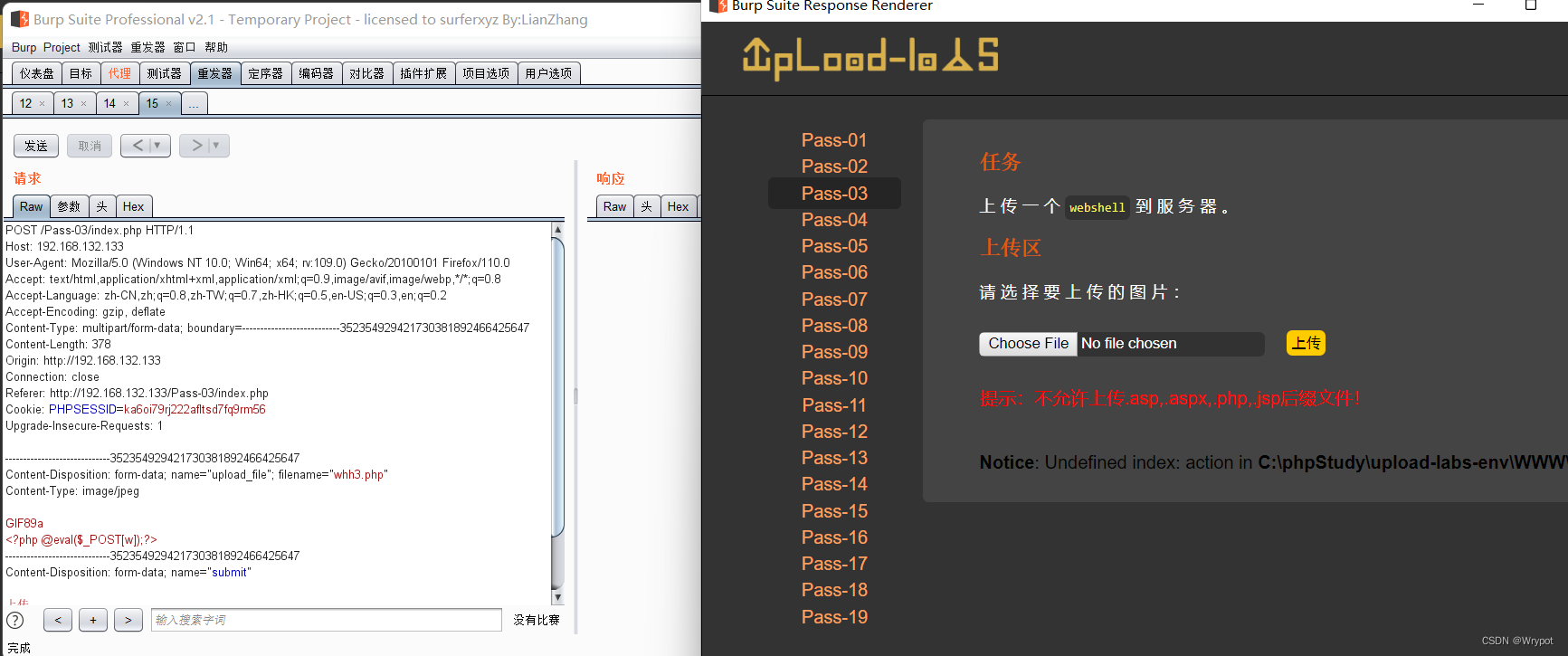This screenshot has width=1568, height=656.
Task: Switch response view to Hex
Action: pos(678,207)
